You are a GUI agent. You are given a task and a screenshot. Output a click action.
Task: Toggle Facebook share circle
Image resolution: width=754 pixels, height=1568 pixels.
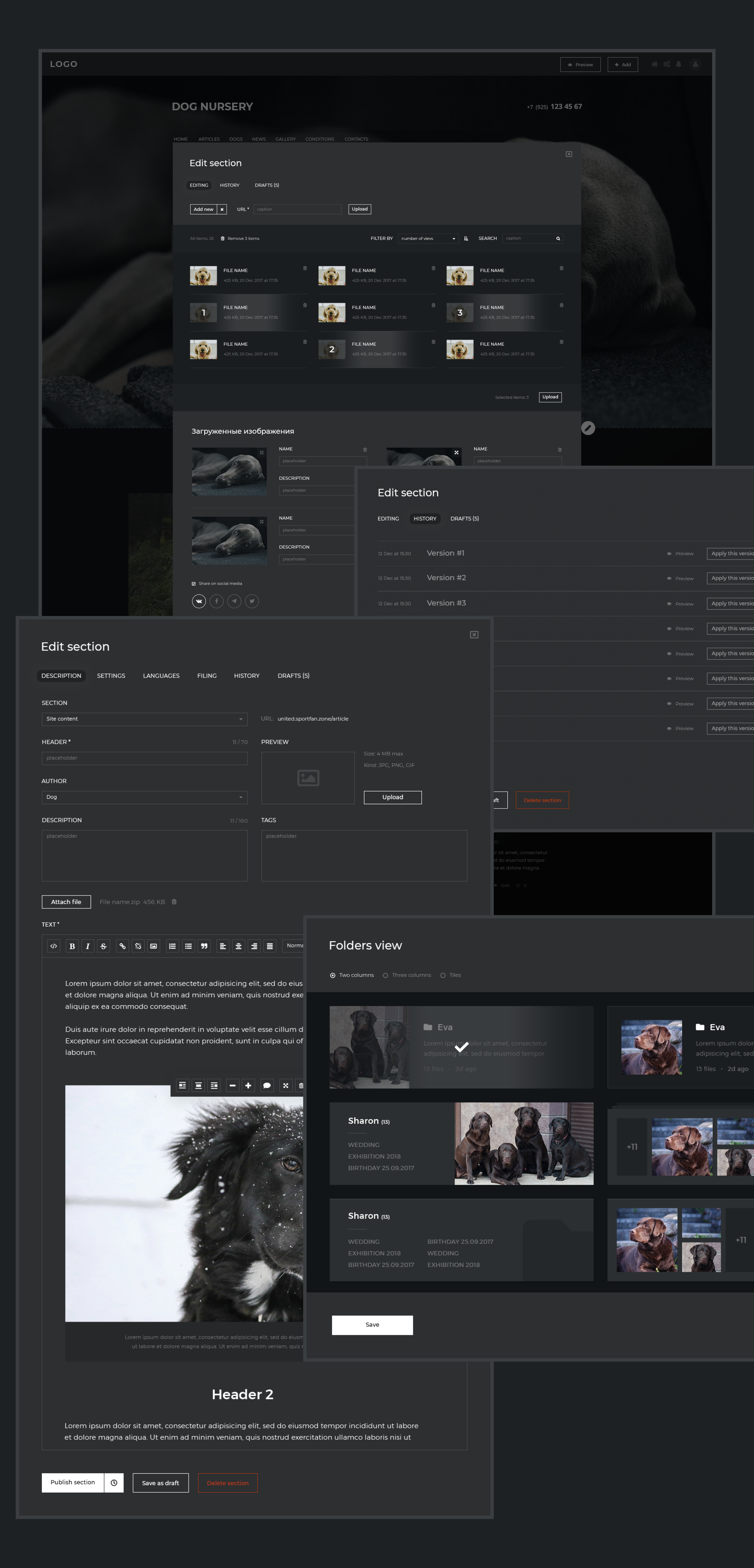[x=217, y=601]
